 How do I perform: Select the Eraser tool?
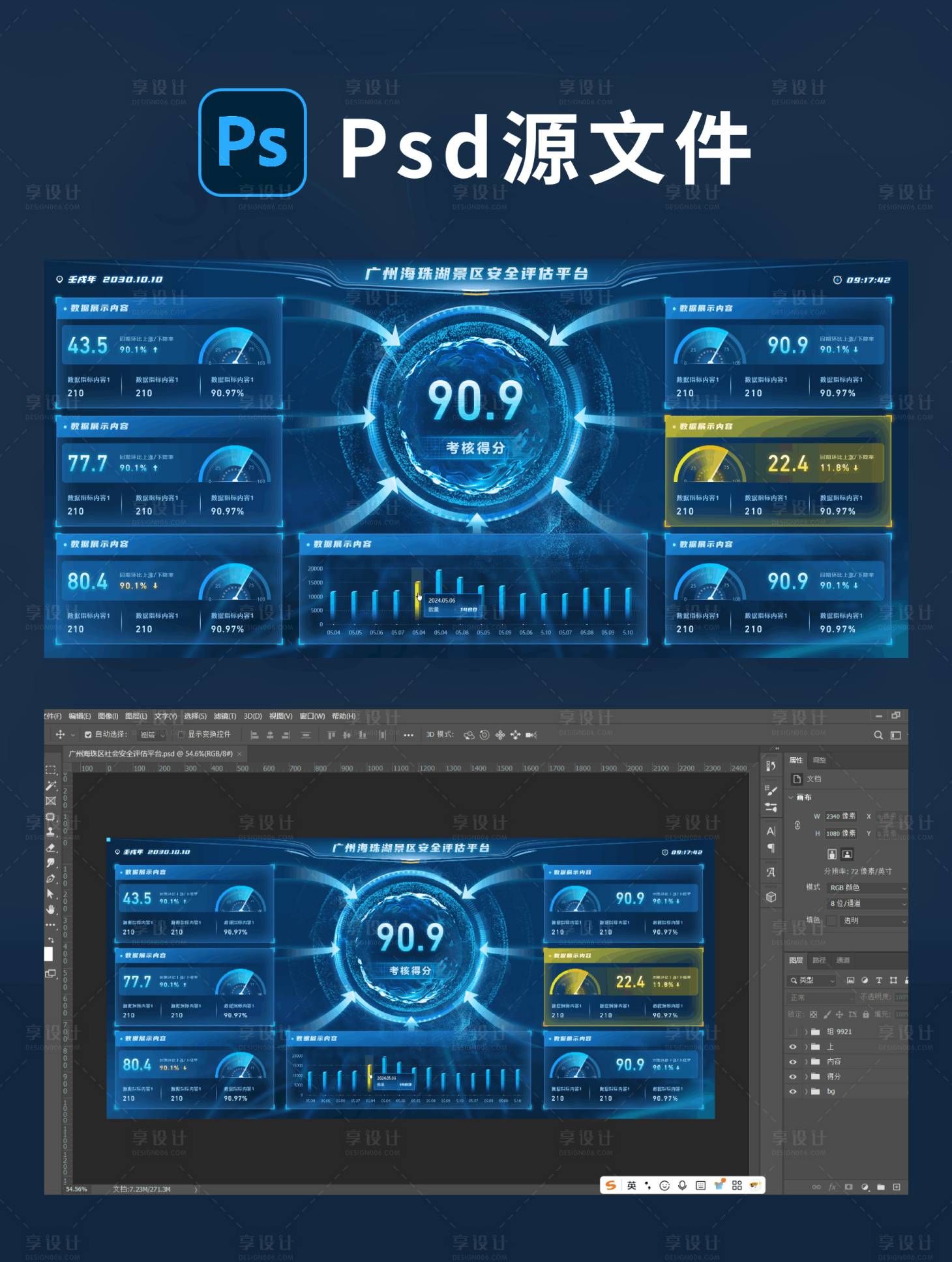click(51, 847)
